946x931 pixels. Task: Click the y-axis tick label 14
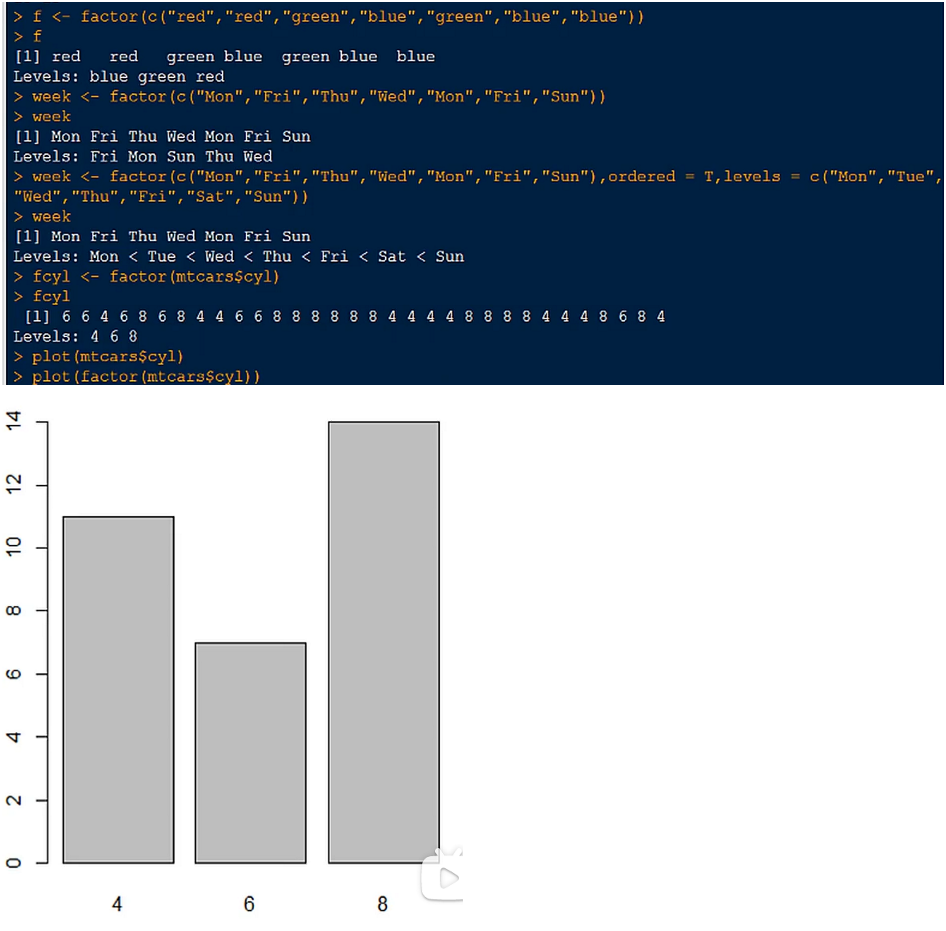coord(13,421)
